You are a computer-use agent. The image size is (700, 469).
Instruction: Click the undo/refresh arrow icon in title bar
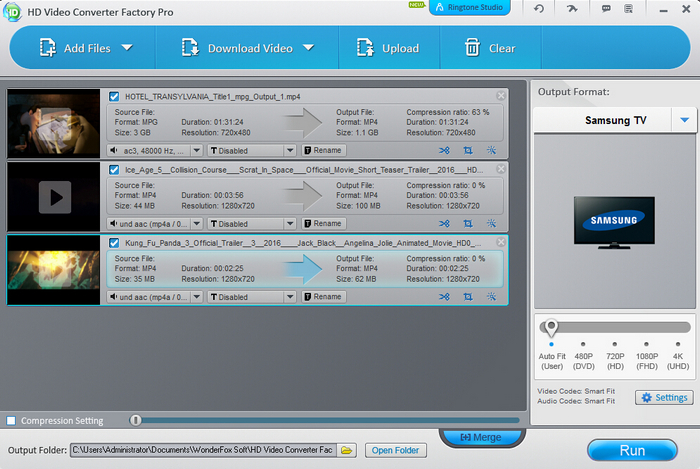pos(539,8)
